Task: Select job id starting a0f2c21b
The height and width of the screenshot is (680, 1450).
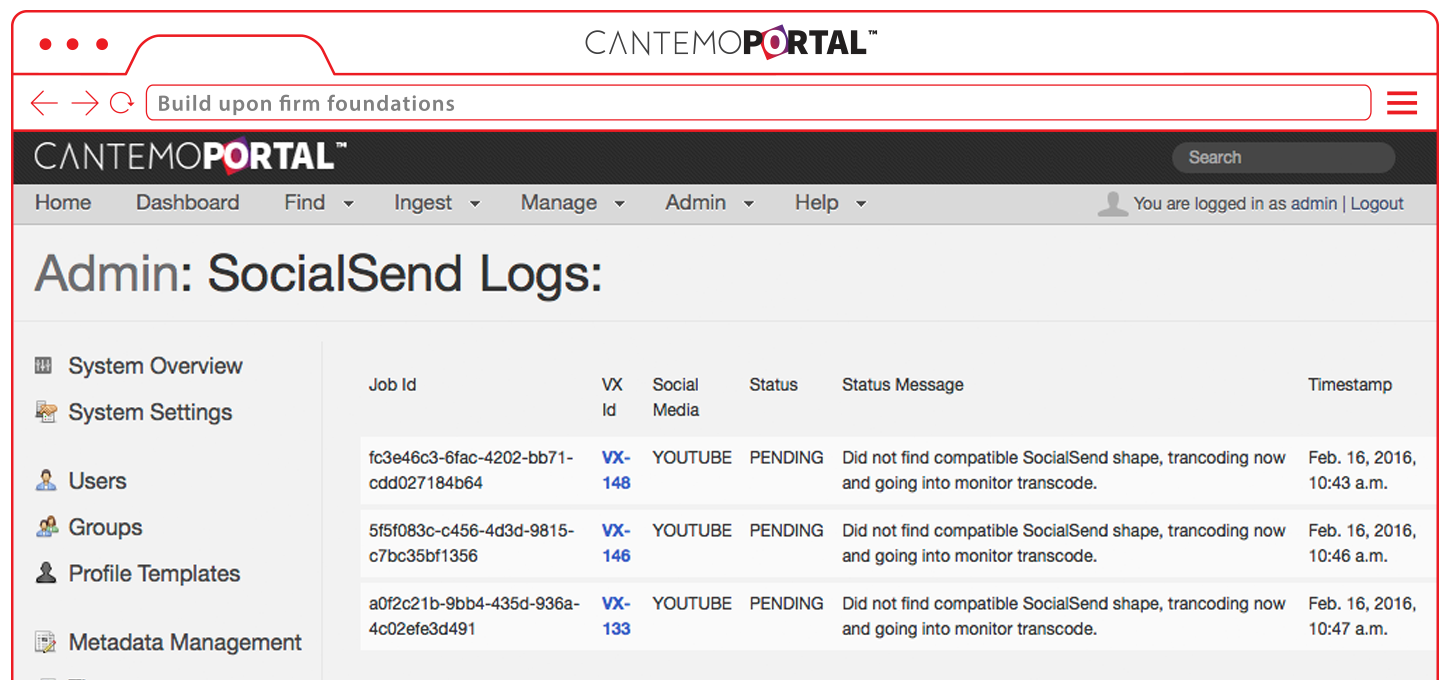Action: point(474,616)
